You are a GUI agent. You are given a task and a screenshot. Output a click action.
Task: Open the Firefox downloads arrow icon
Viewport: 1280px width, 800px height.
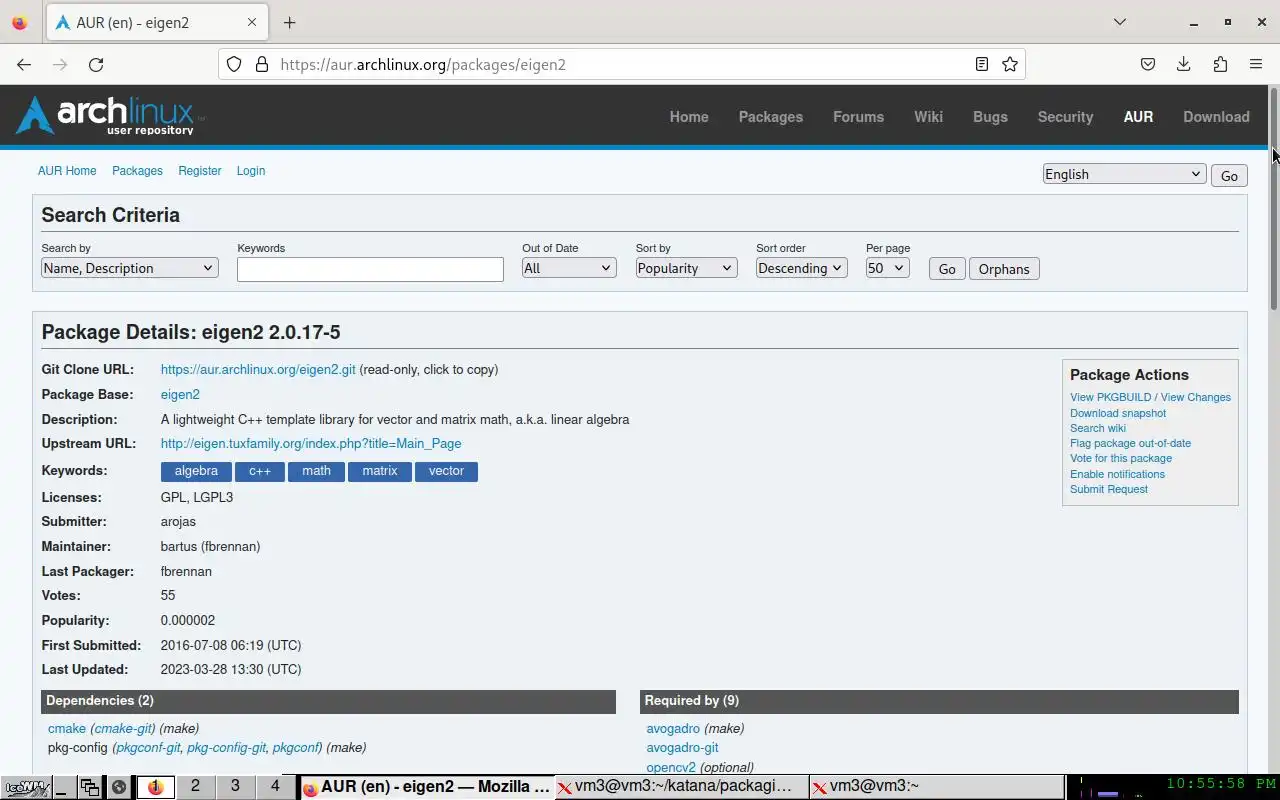point(1184,64)
